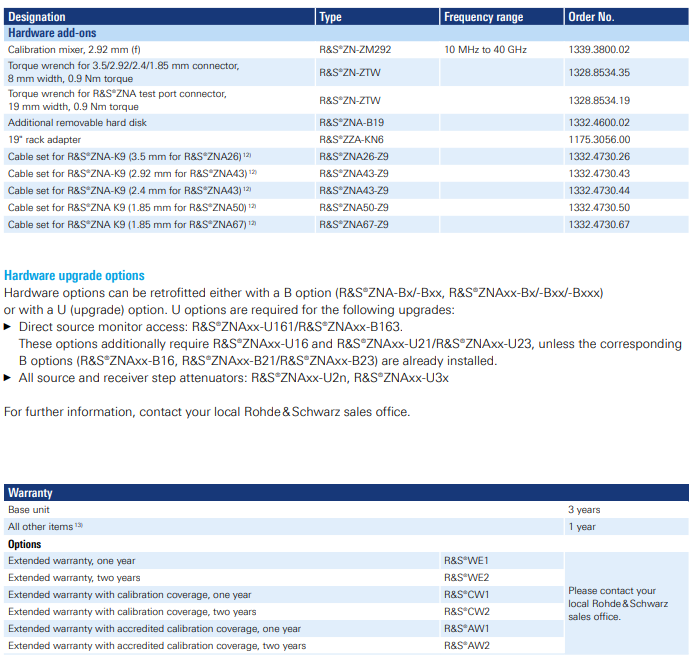Click order number 1332.4730.67

[599, 225]
